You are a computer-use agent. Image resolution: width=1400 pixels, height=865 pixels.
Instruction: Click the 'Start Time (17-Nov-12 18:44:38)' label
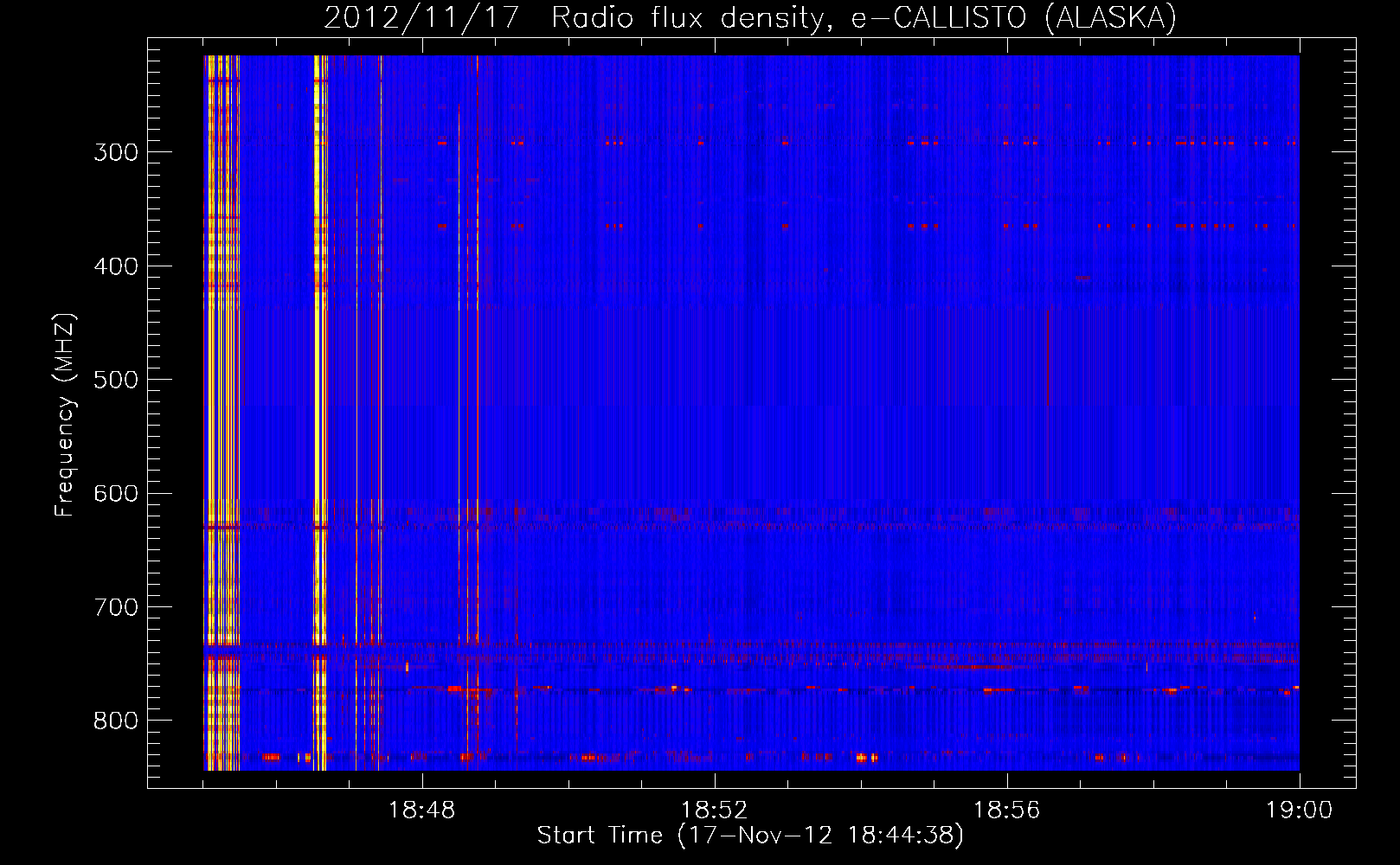[x=750, y=836]
